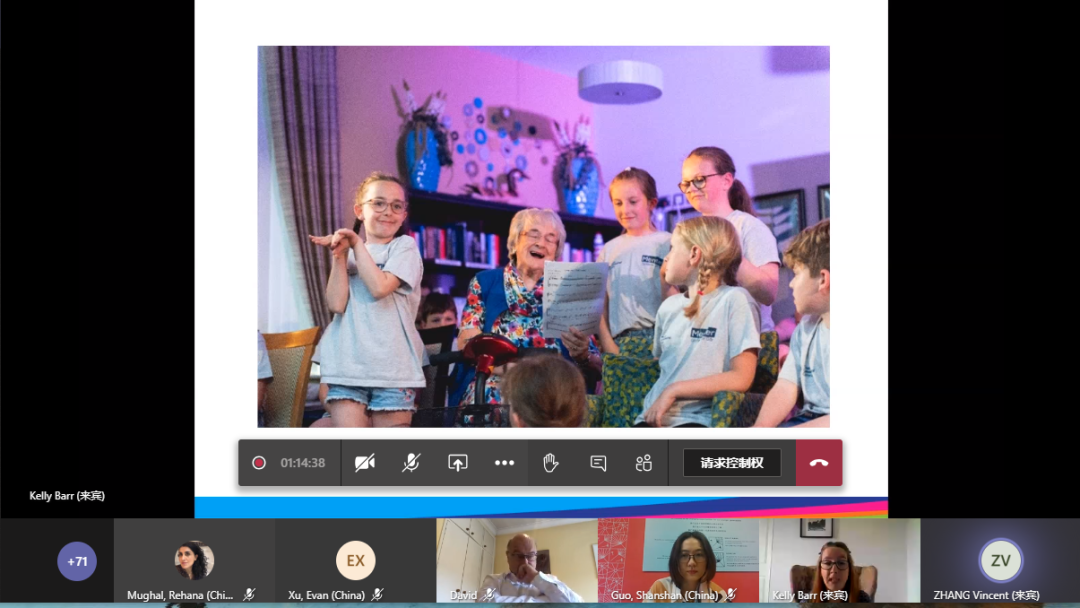Hang up the call with red phone button
The image size is (1080, 608).
pos(819,463)
